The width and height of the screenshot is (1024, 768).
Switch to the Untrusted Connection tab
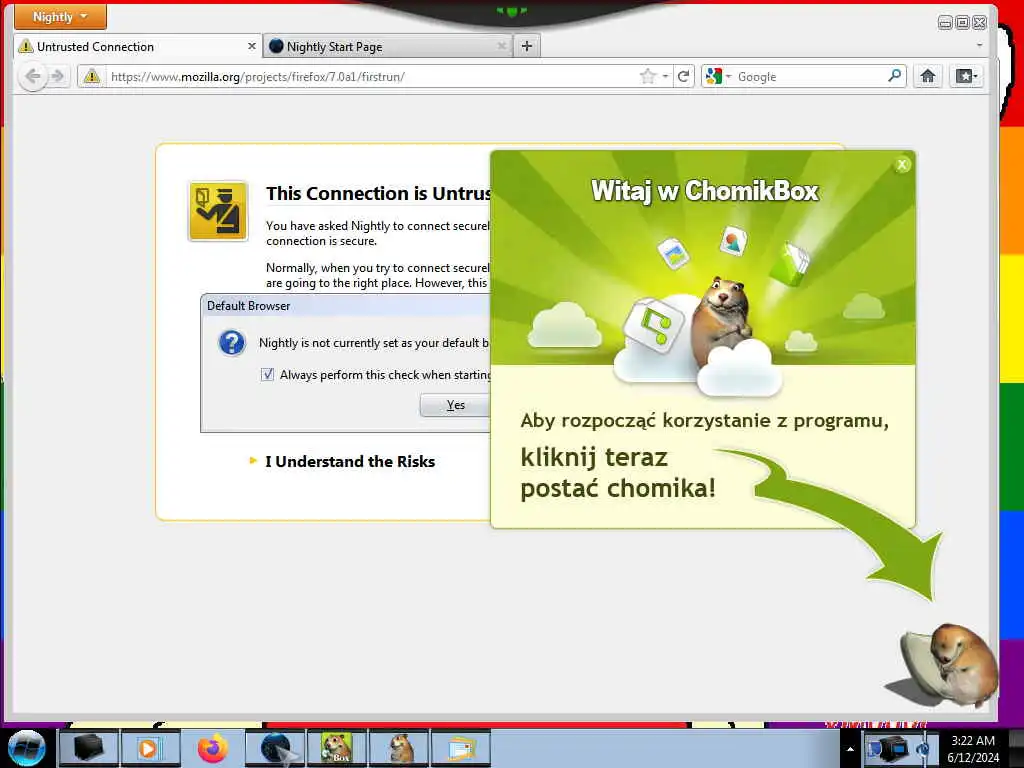point(137,46)
